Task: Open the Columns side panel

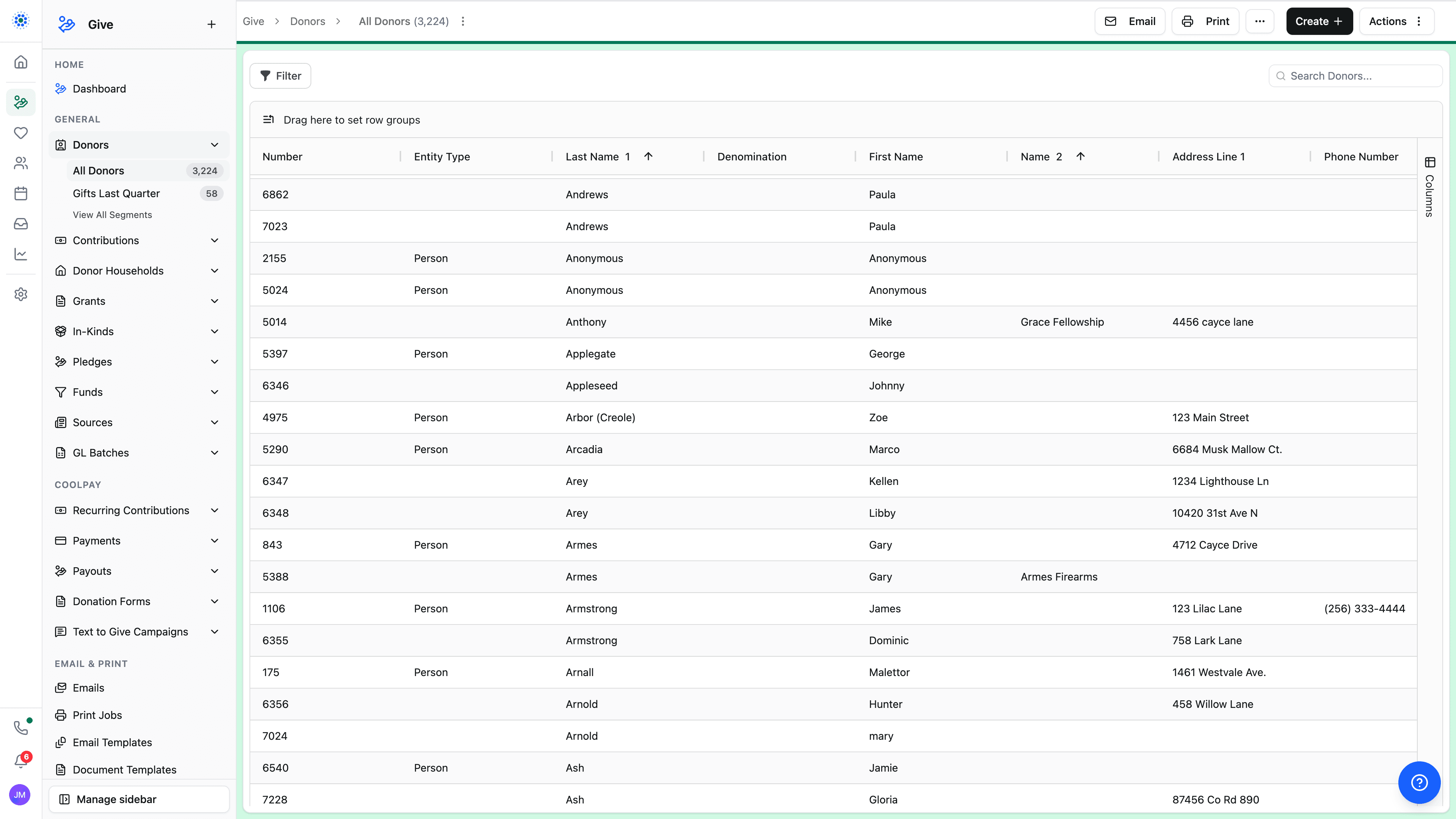Action: 1429,187
